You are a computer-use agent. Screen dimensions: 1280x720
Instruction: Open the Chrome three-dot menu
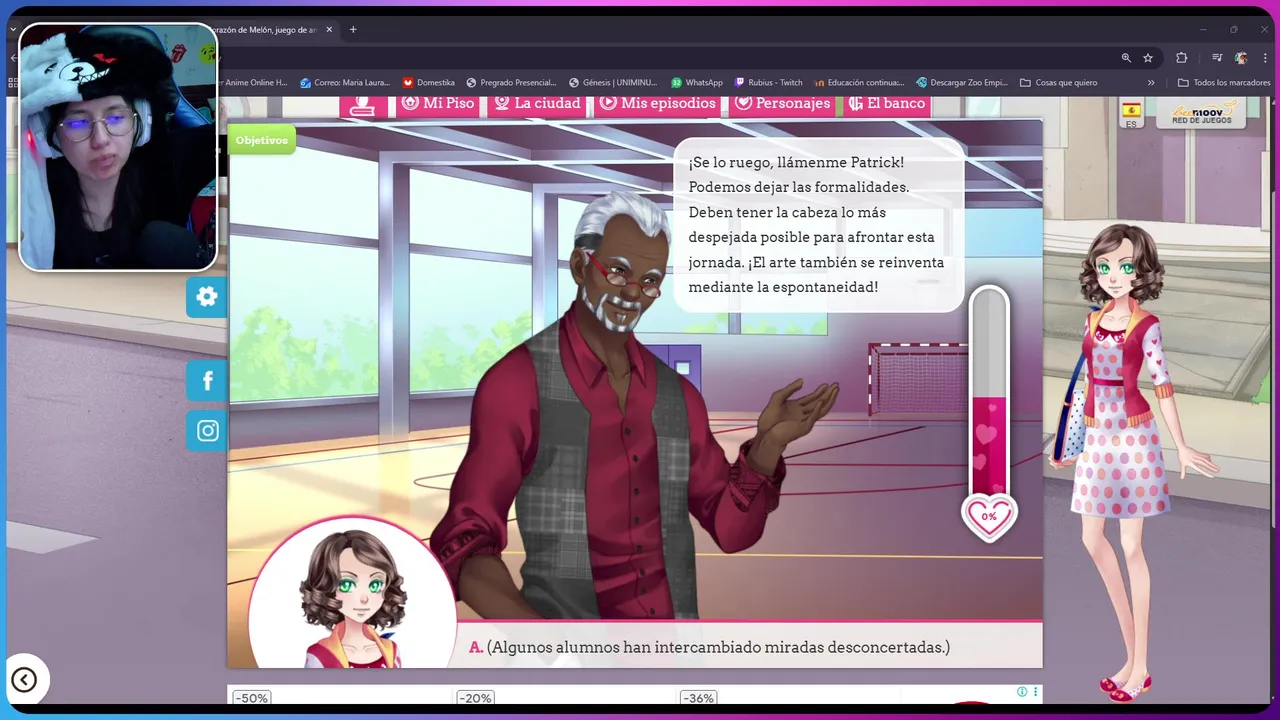[x=1265, y=58]
